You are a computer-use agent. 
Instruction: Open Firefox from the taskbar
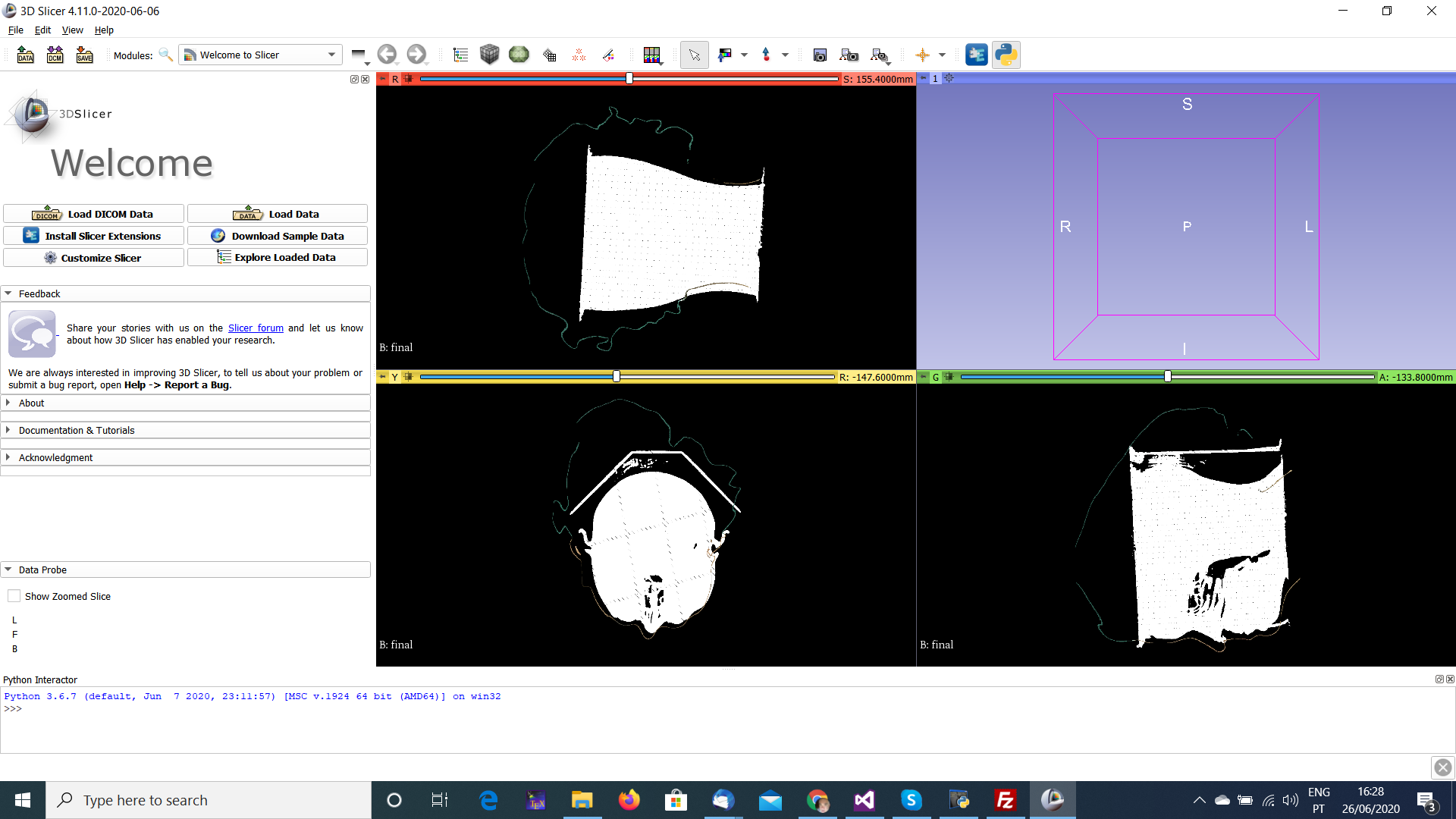click(x=629, y=800)
